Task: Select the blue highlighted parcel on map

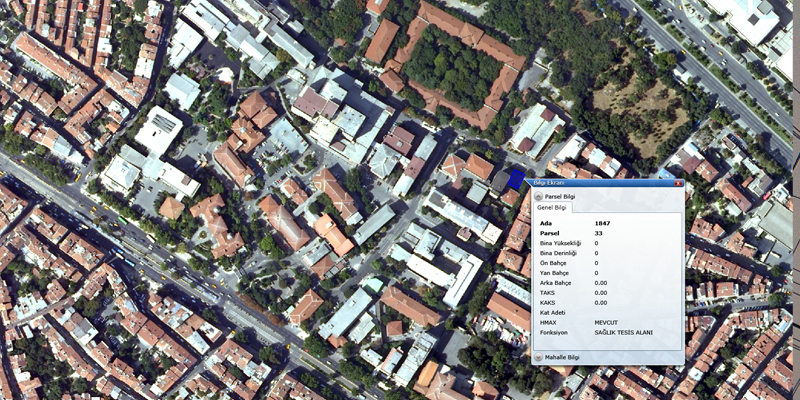Action: [x=516, y=179]
